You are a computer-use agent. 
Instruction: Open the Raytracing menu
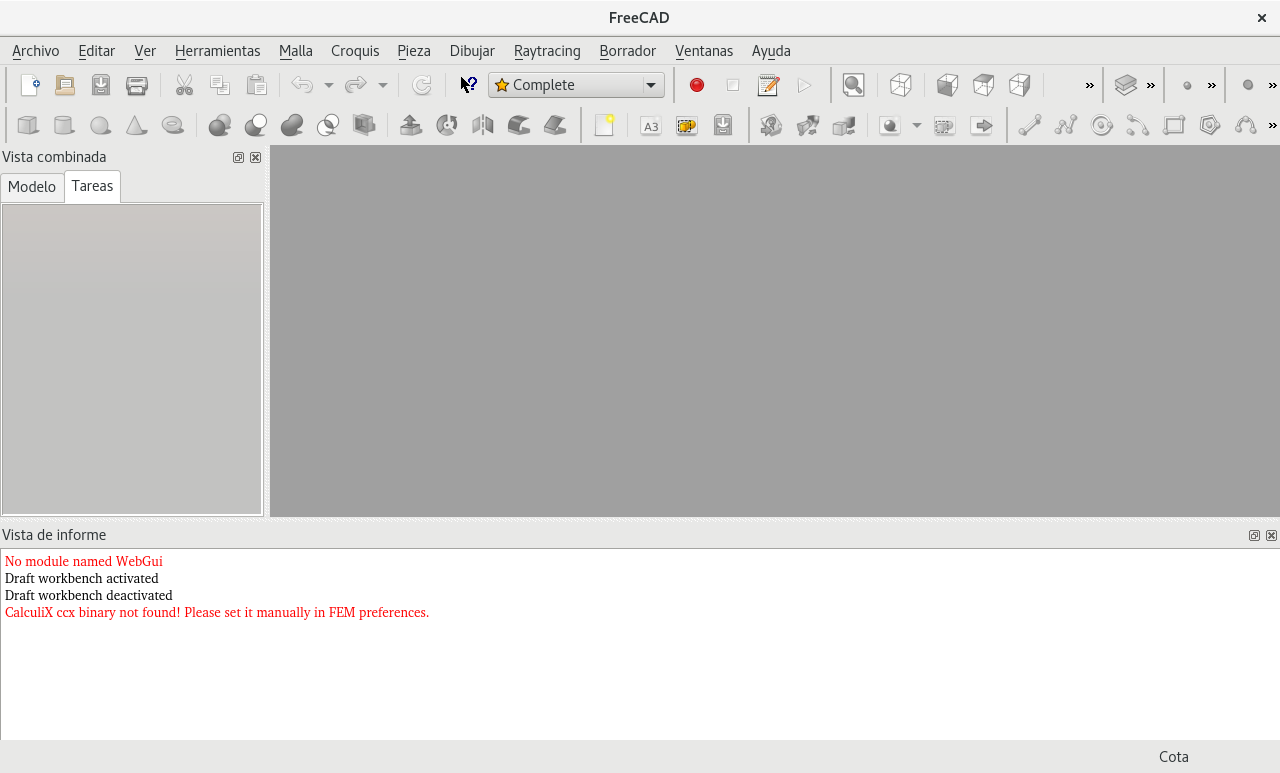[x=547, y=51]
